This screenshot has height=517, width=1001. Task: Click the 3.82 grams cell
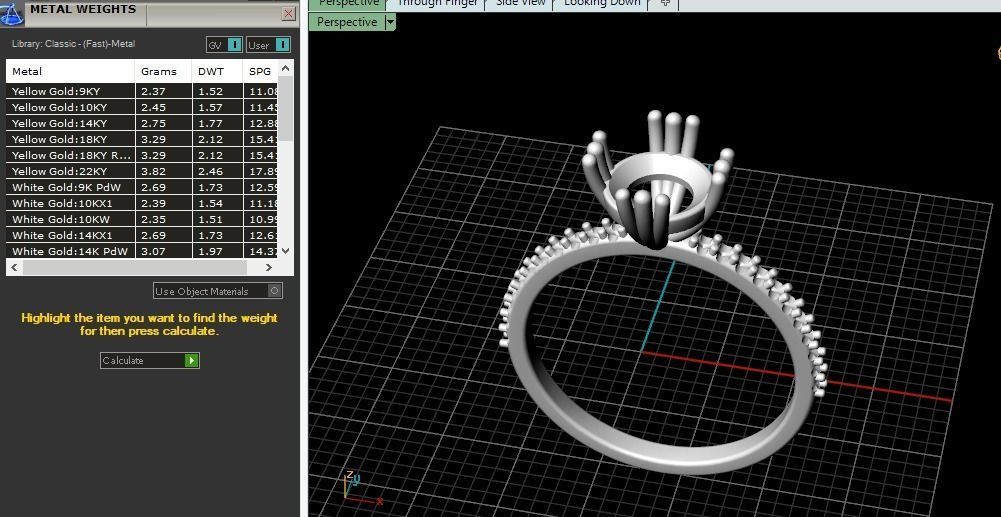pyautogui.click(x=163, y=171)
